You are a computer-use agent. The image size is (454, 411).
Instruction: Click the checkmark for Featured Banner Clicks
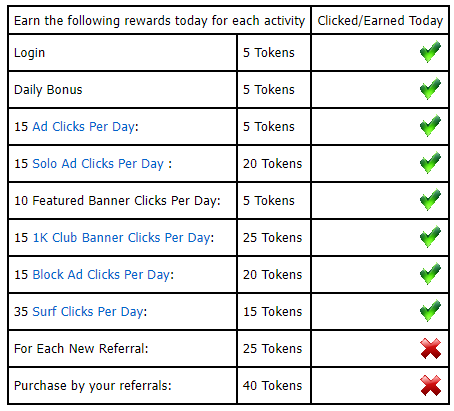point(430,200)
